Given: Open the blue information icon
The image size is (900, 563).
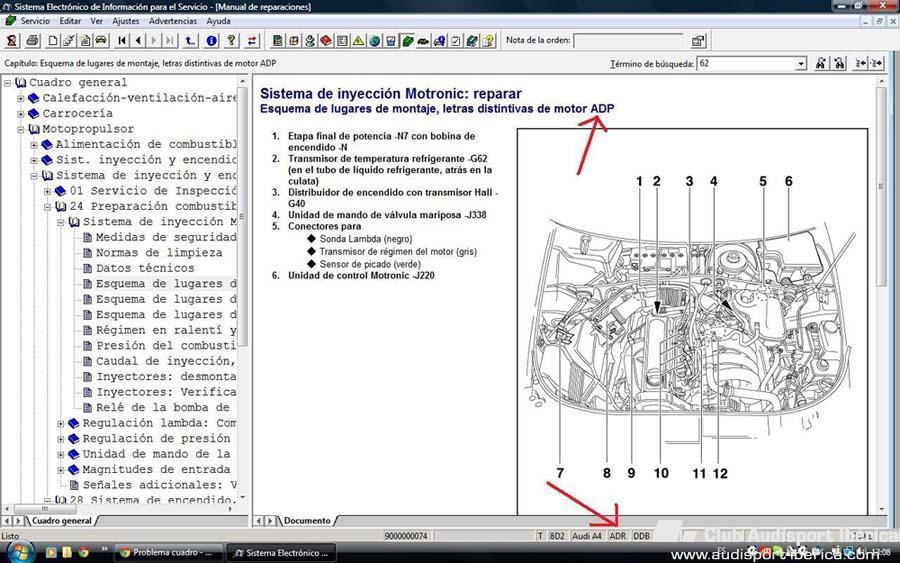Looking at the screenshot, I should (211, 41).
